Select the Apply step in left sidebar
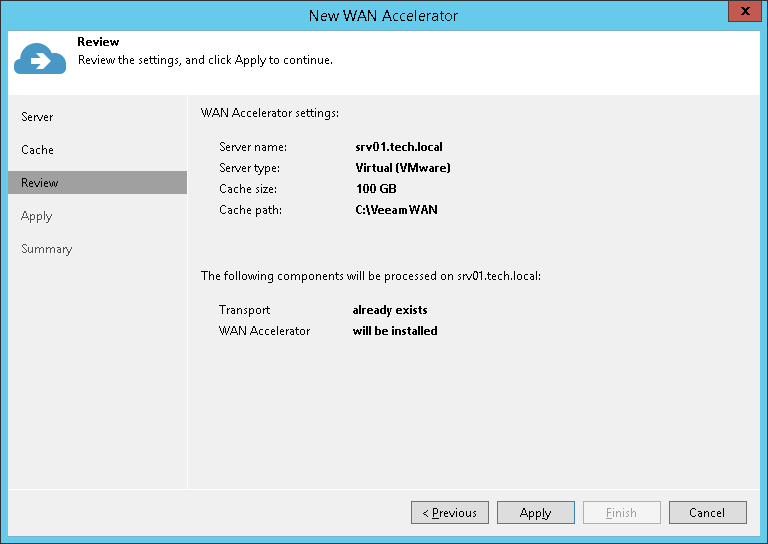The width and height of the screenshot is (768, 544). tap(36, 216)
